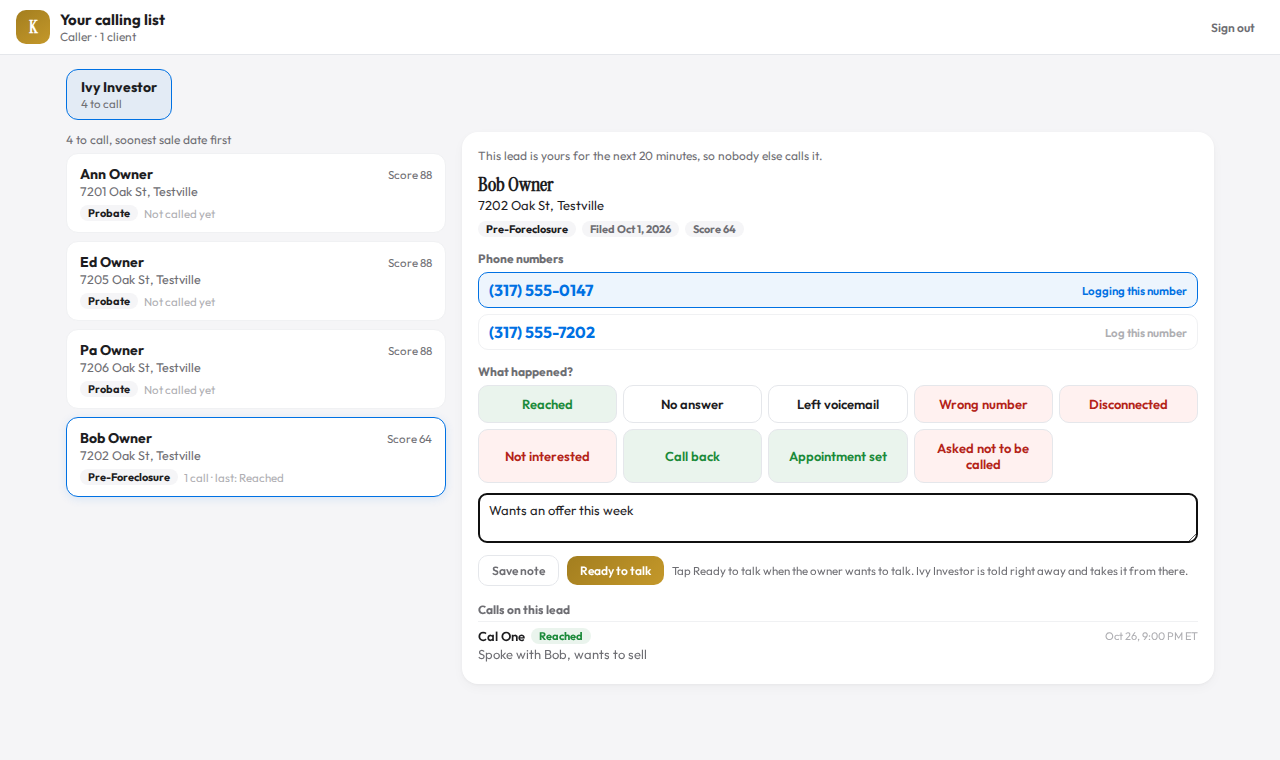Call phone number (317) 555-7202

pos(542,333)
